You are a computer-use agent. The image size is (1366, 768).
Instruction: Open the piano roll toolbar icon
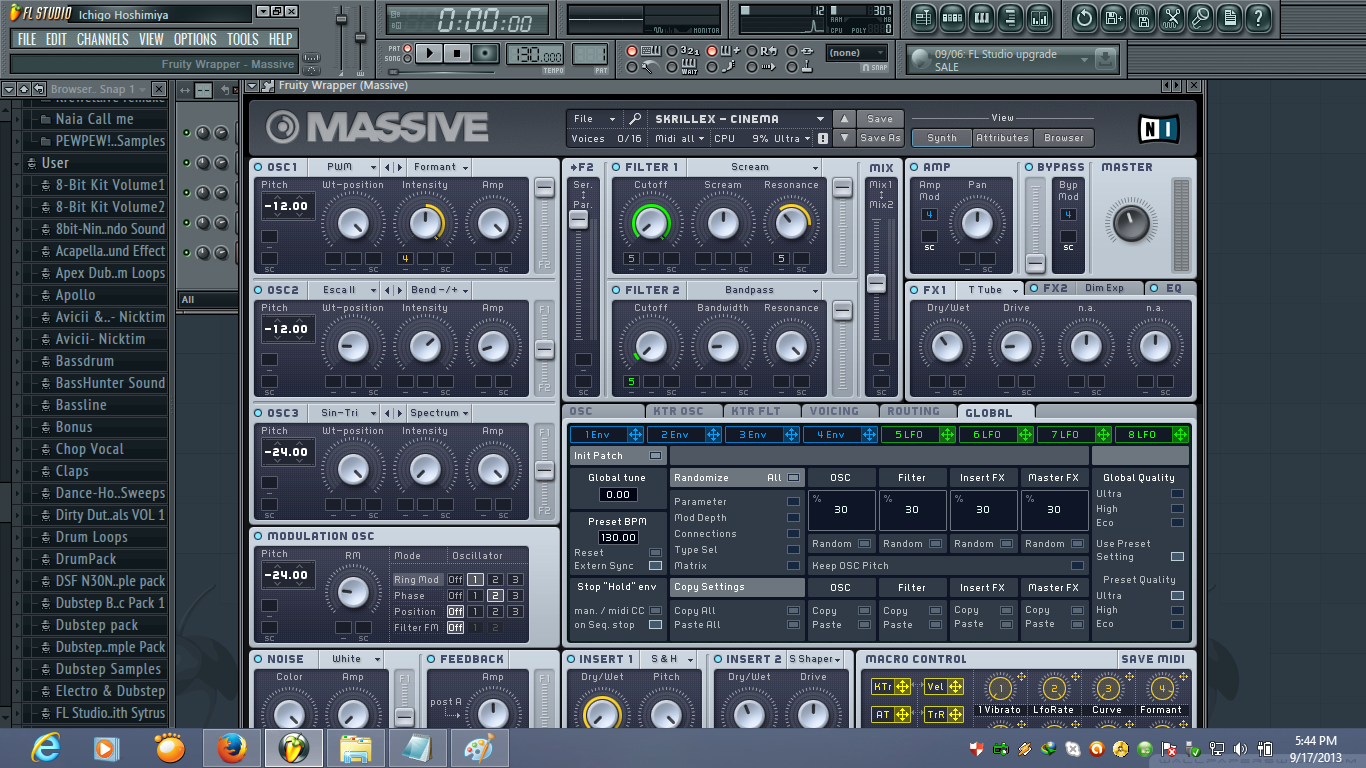pos(981,17)
